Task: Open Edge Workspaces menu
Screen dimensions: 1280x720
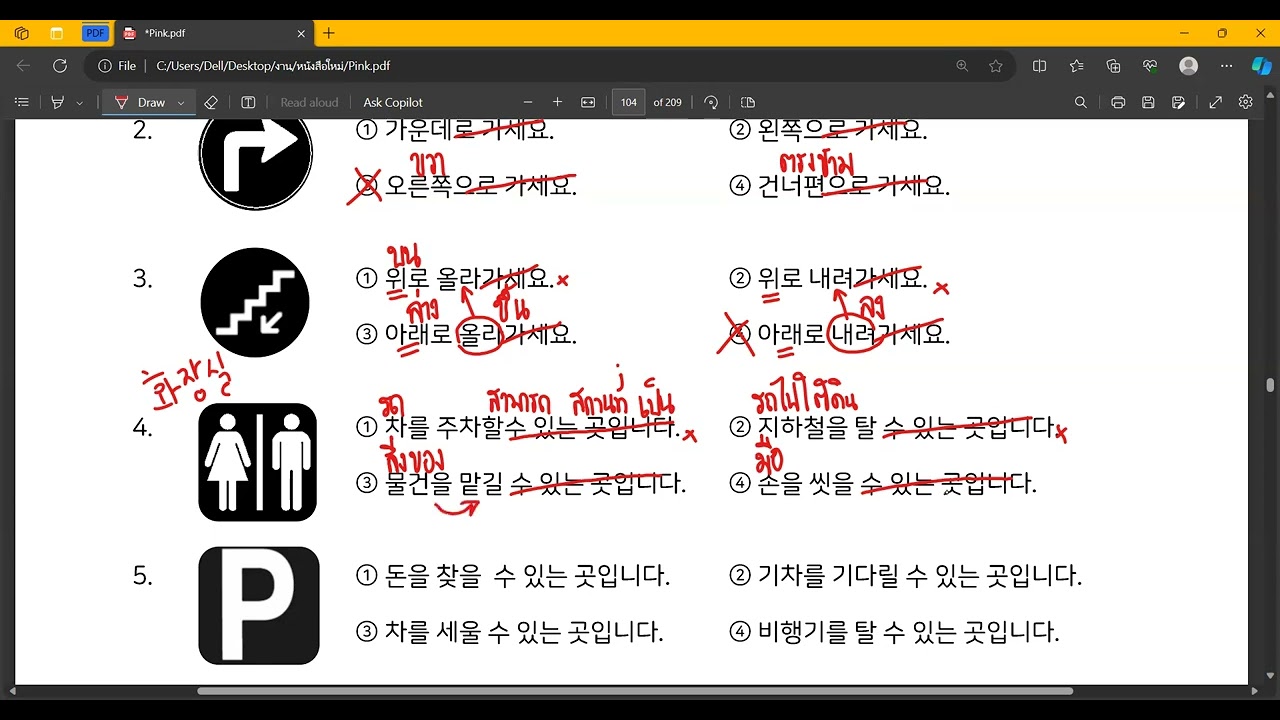Action: [x=22, y=33]
